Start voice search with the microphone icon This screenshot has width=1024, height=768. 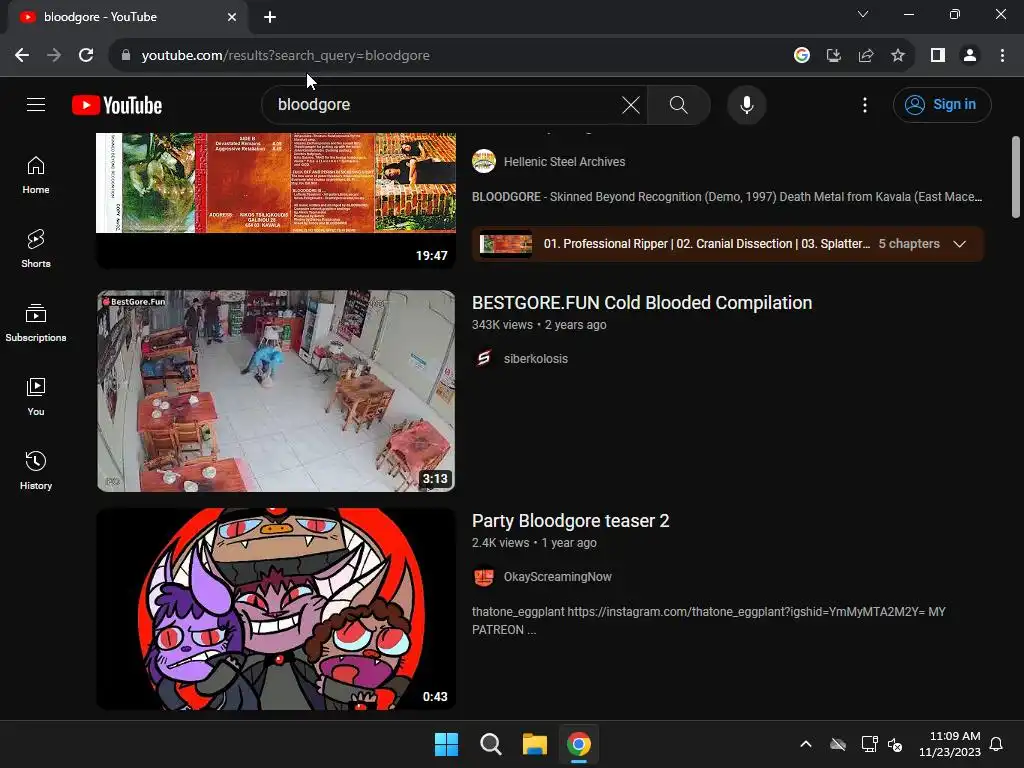746,104
